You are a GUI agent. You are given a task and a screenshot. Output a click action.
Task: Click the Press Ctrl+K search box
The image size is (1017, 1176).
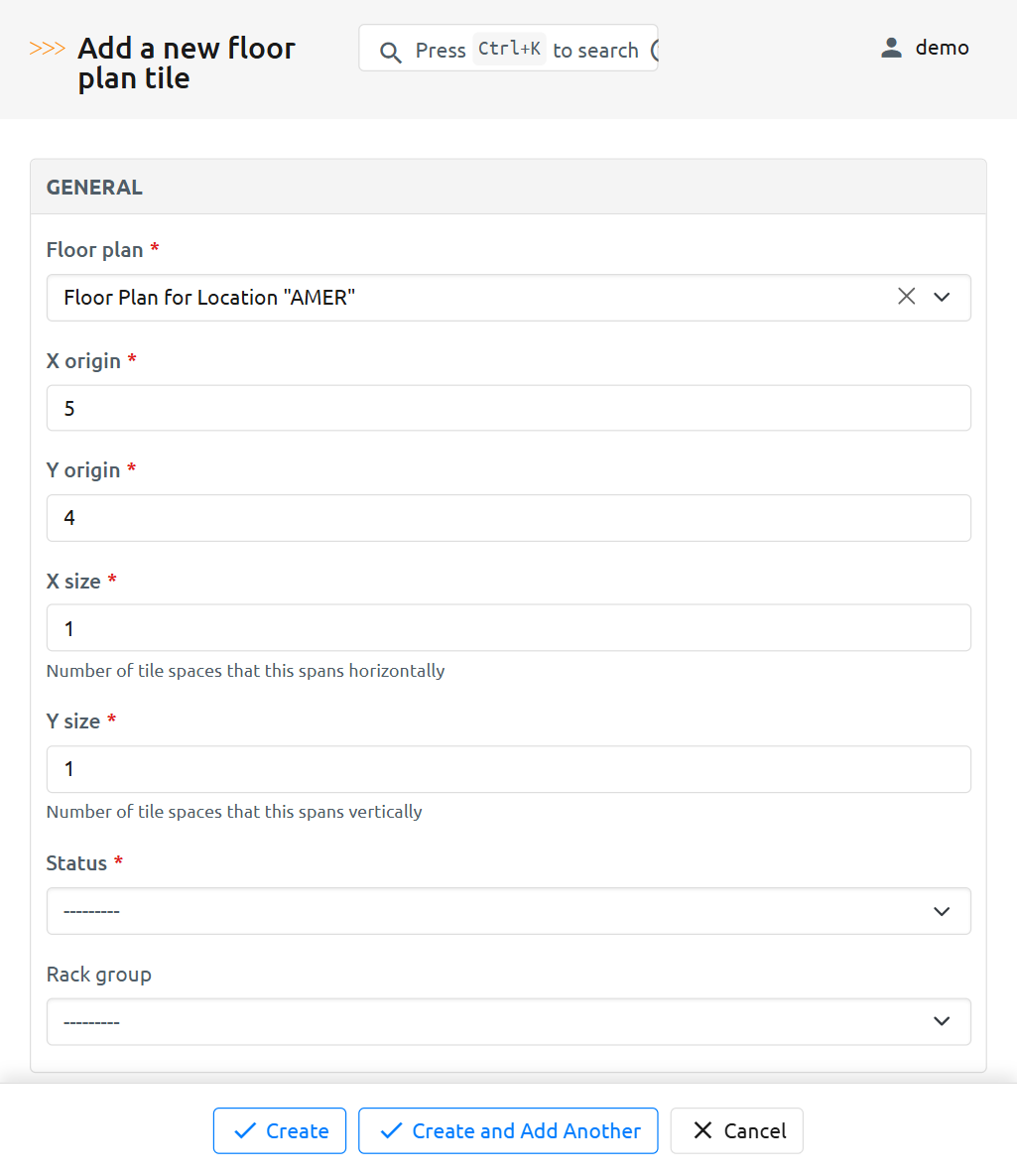(x=526, y=50)
